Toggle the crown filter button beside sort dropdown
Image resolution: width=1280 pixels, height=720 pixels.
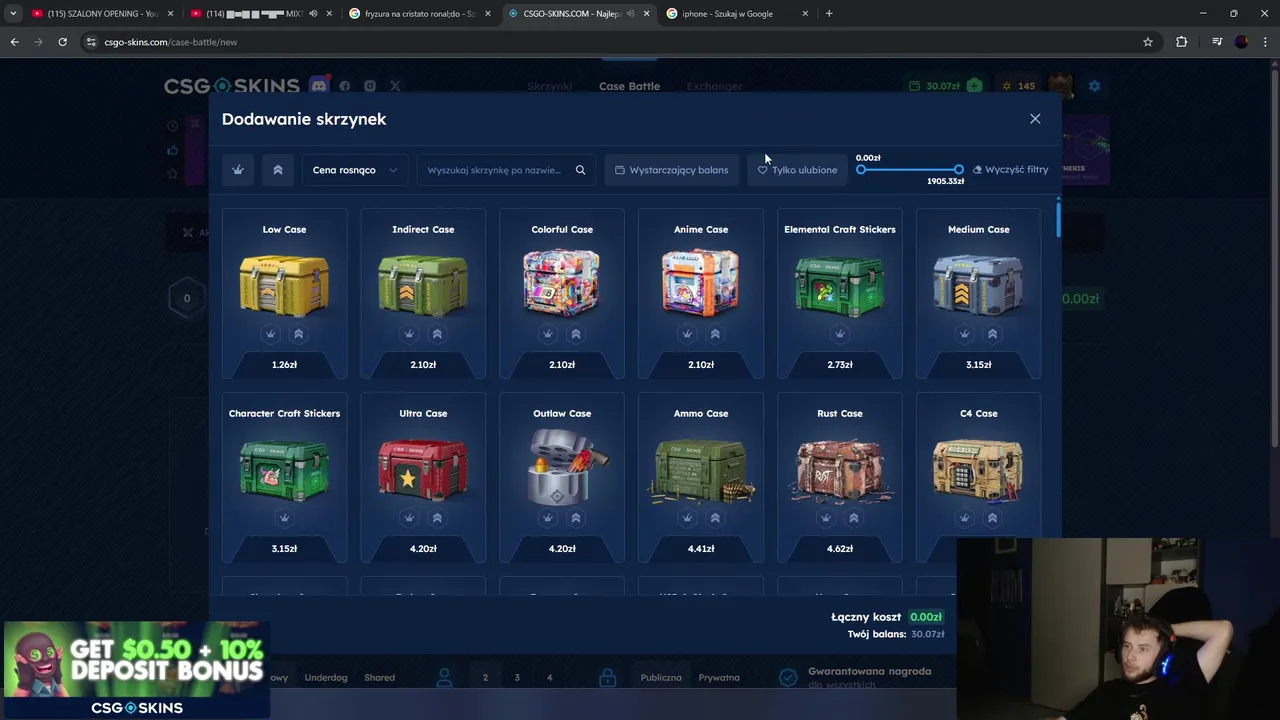click(238, 170)
